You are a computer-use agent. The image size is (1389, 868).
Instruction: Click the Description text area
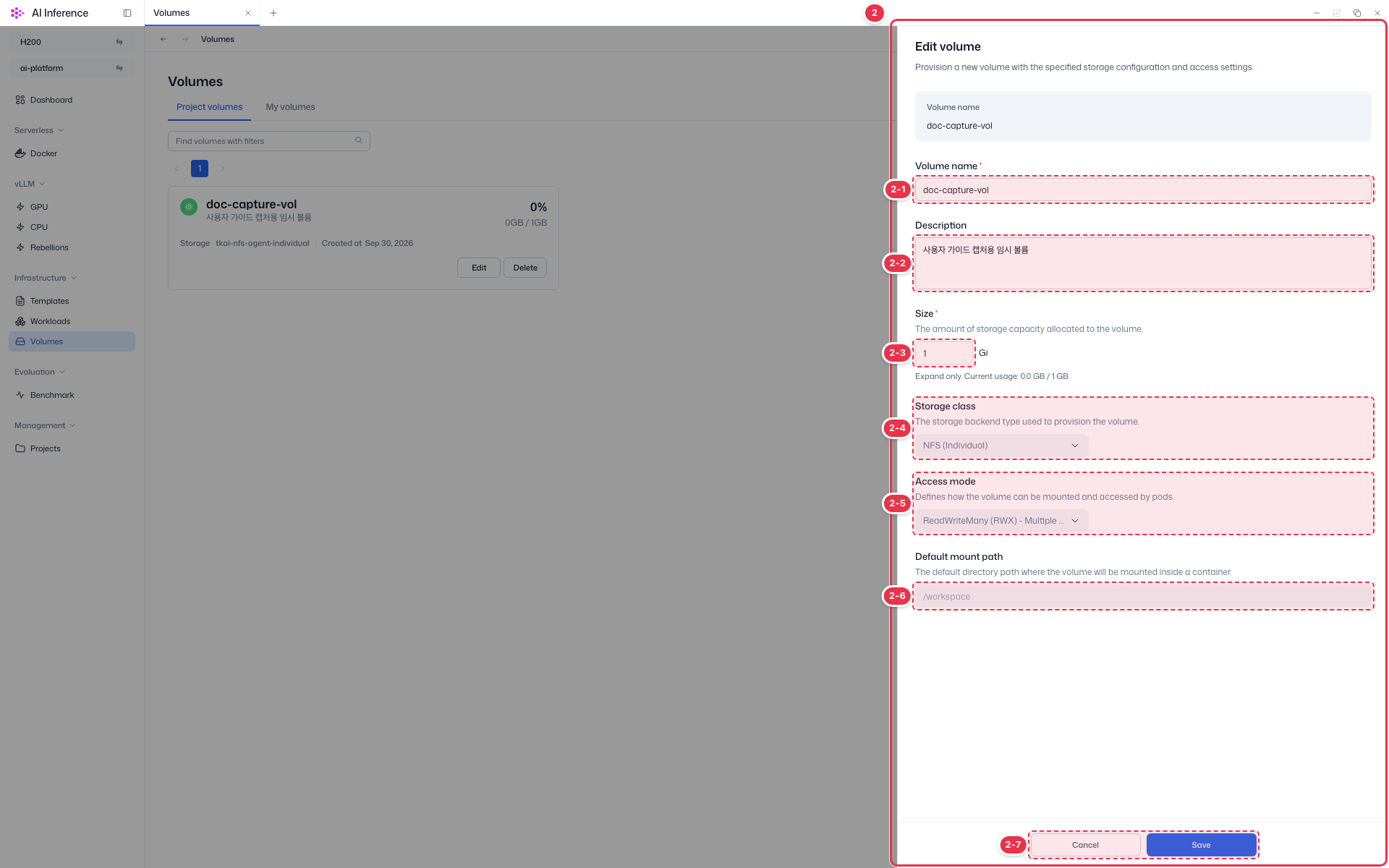coord(1143,263)
